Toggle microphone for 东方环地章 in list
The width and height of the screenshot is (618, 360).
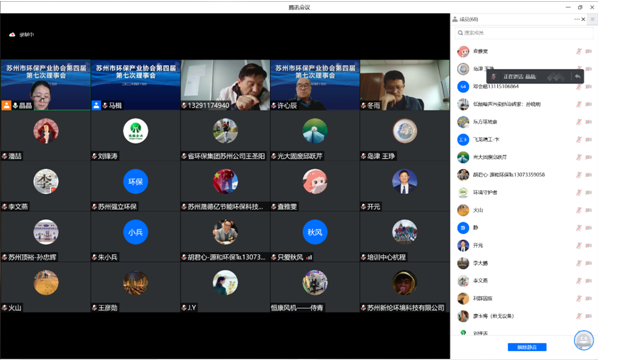point(579,122)
